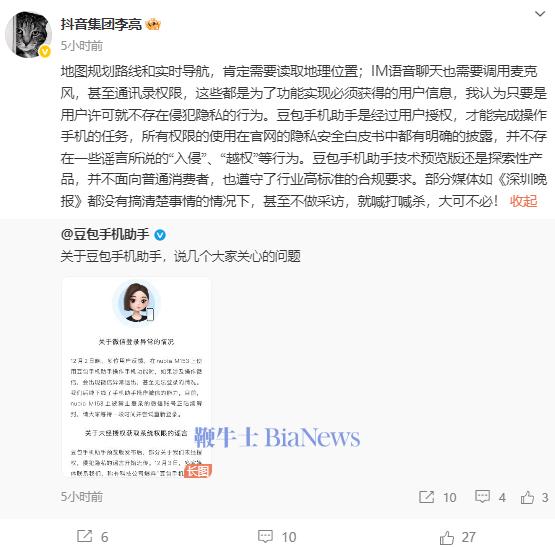Visit the 抖音集团李亮 username profile
Screen dimensions: 555x548
[x=101, y=24]
